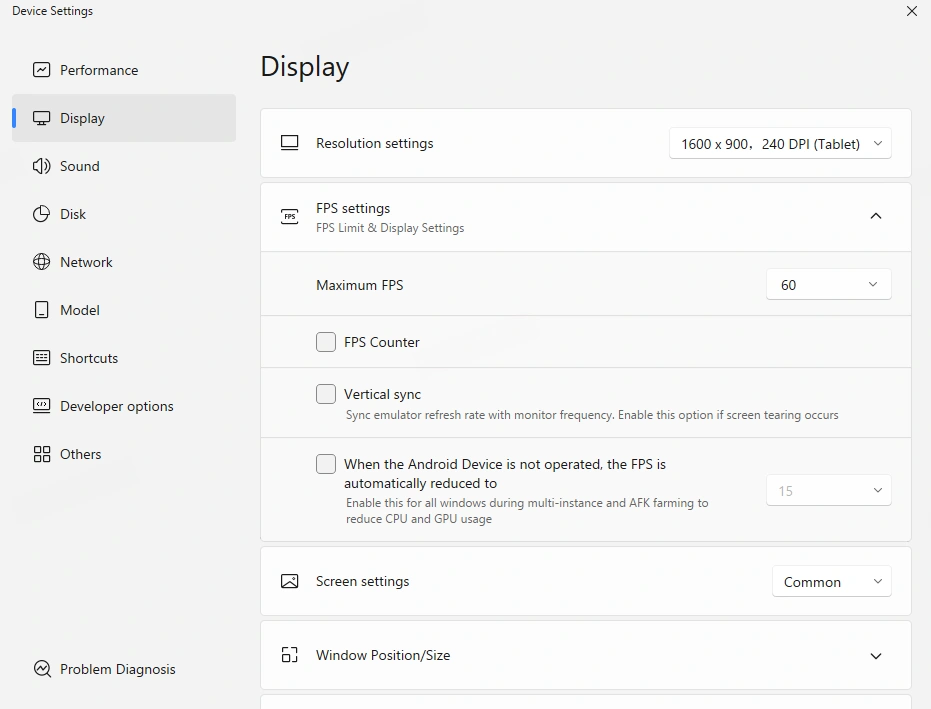Open Shortcuts settings
The width and height of the screenshot is (931, 709).
click(x=124, y=358)
